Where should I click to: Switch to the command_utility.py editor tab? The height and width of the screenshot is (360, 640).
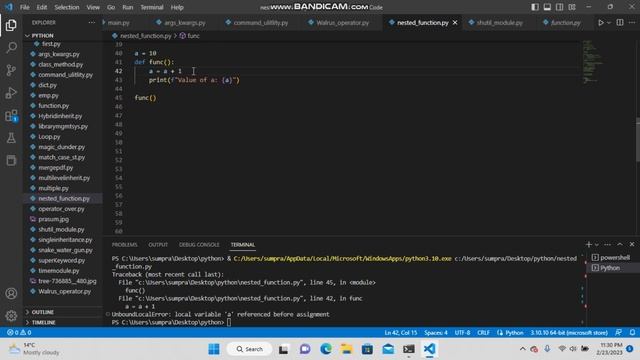click(260, 23)
